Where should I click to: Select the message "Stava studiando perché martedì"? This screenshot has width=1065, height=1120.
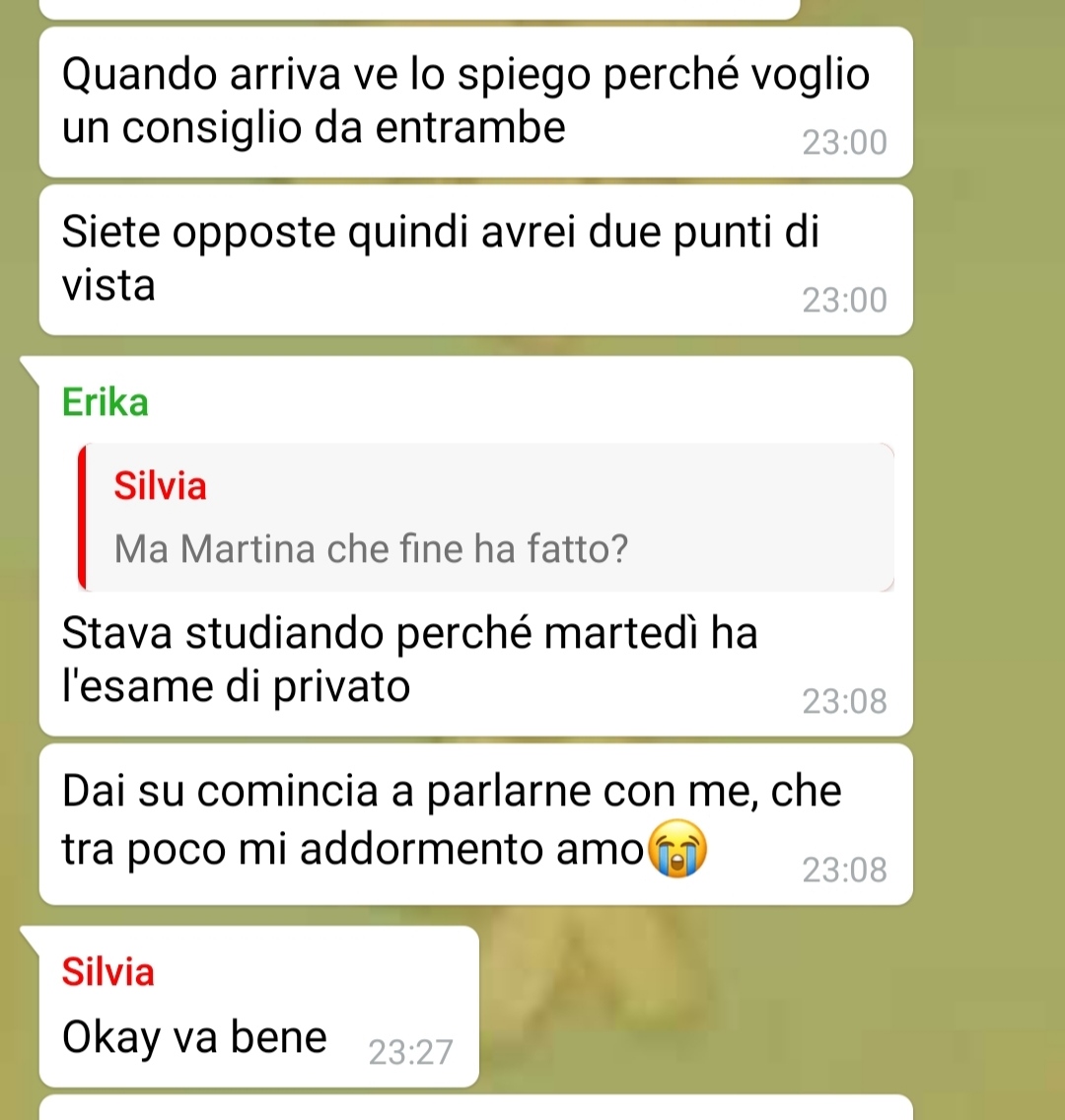pyautogui.click(x=475, y=546)
